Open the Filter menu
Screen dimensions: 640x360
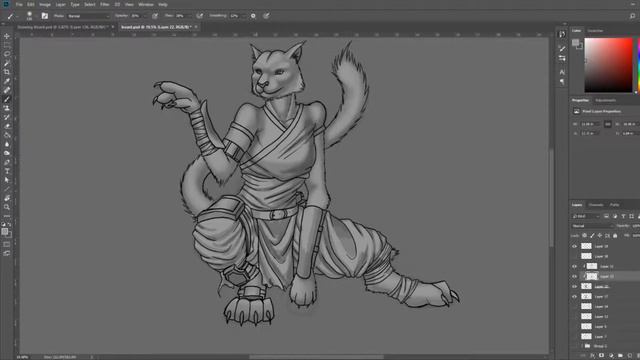(105, 4)
